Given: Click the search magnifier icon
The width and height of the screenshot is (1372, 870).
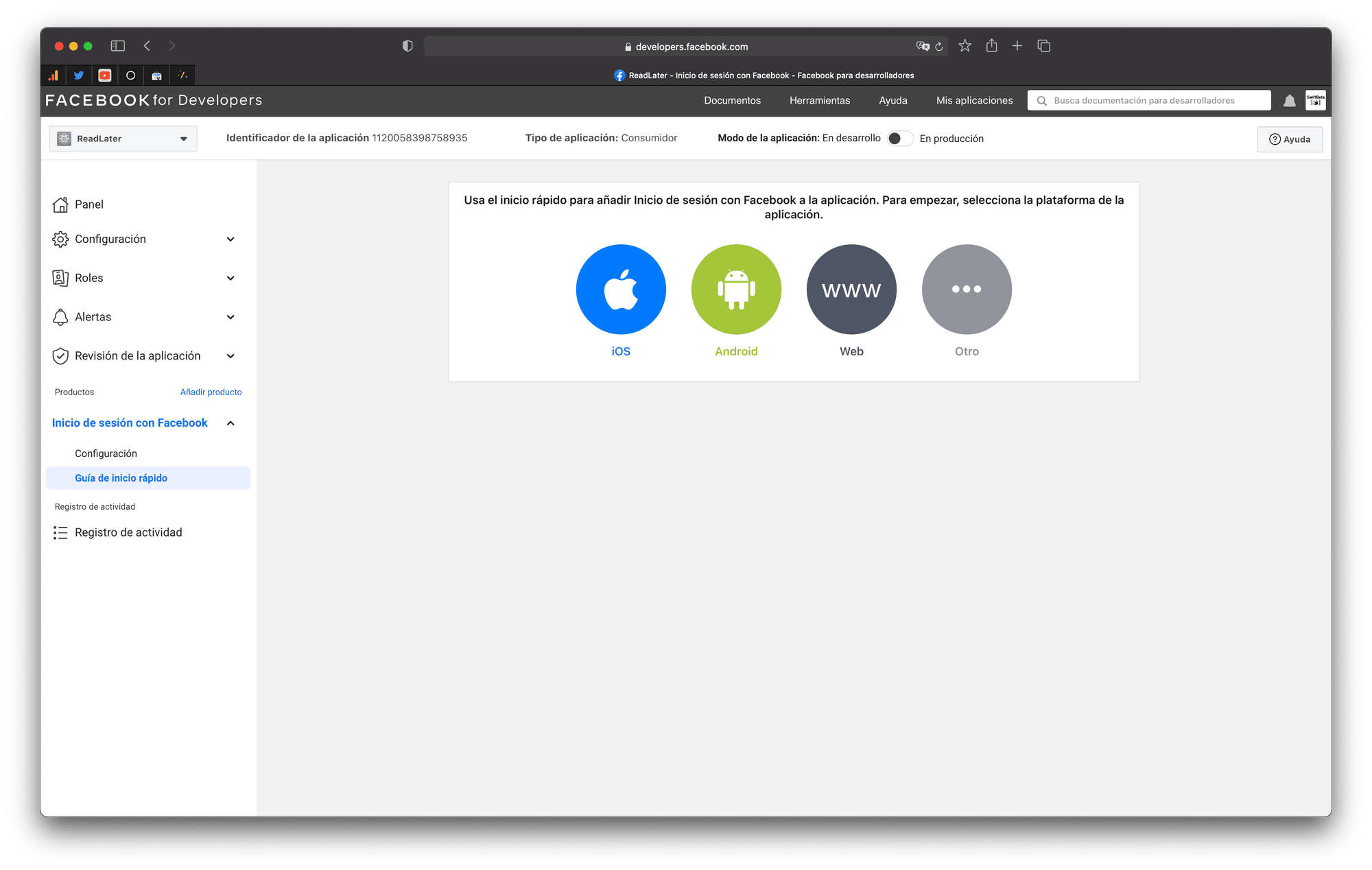Looking at the screenshot, I should point(1041,101).
